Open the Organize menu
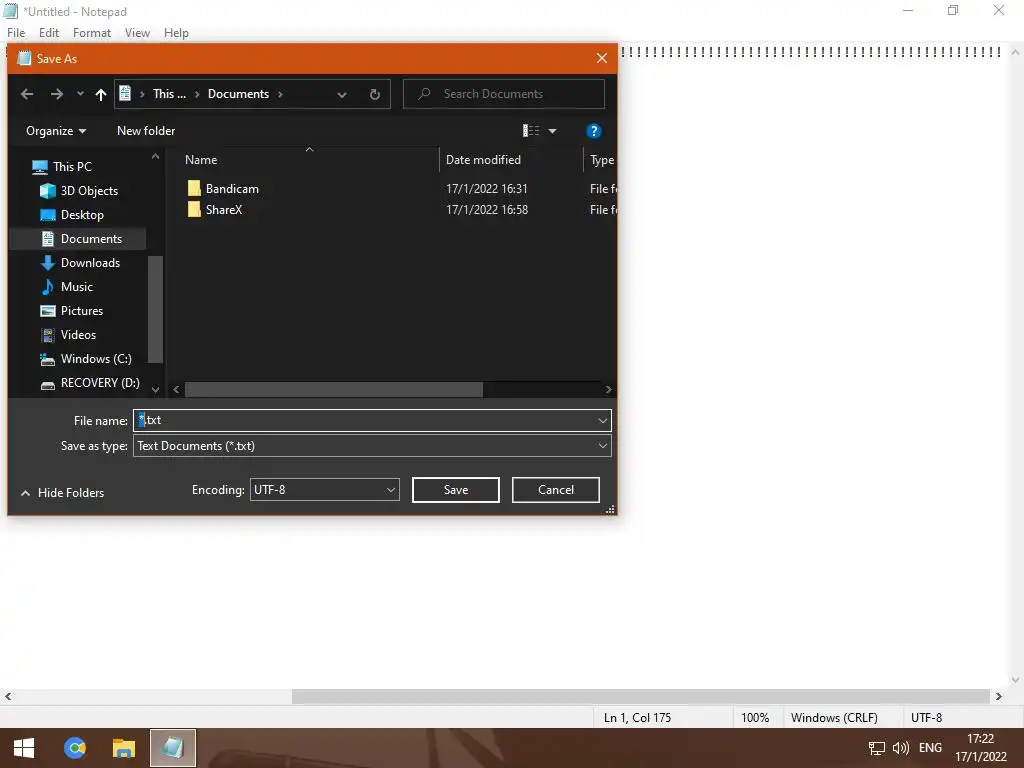The image size is (1024, 768). tap(56, 131)
